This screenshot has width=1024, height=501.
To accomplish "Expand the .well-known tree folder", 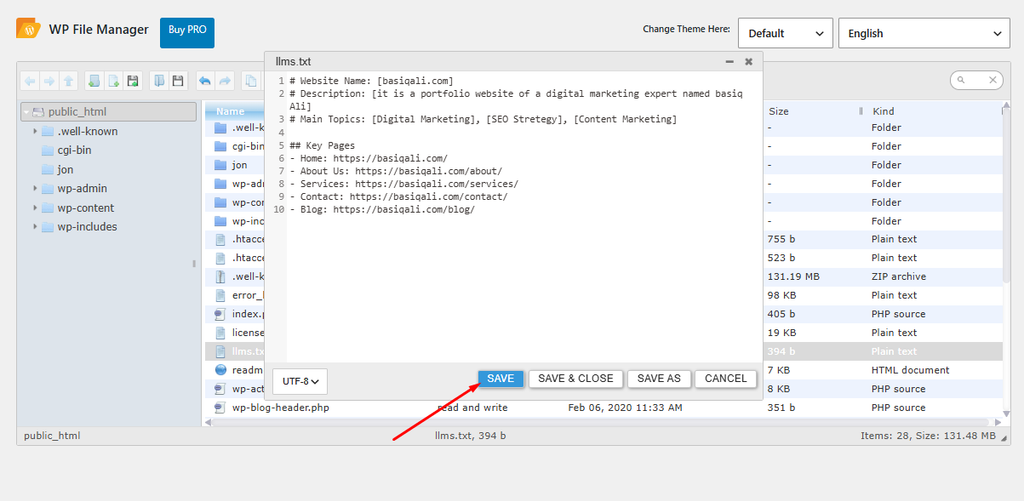I will (x=34, y=131).
